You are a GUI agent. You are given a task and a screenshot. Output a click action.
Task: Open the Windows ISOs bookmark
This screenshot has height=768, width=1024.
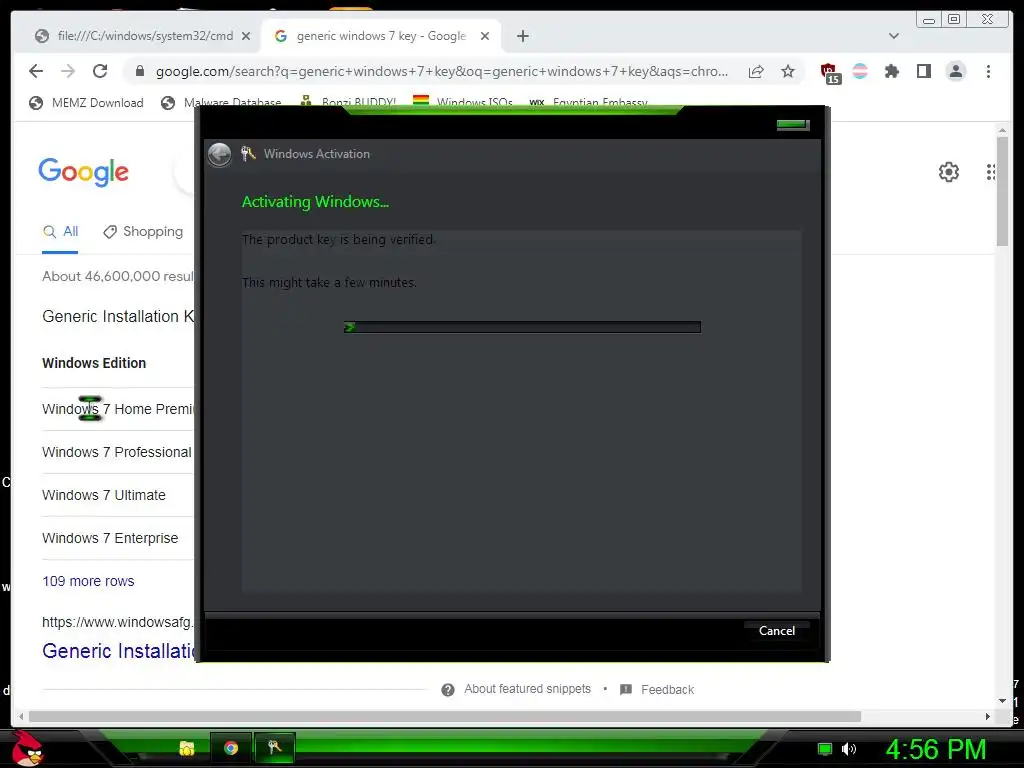pyautogui.click(x=463, y=103)
